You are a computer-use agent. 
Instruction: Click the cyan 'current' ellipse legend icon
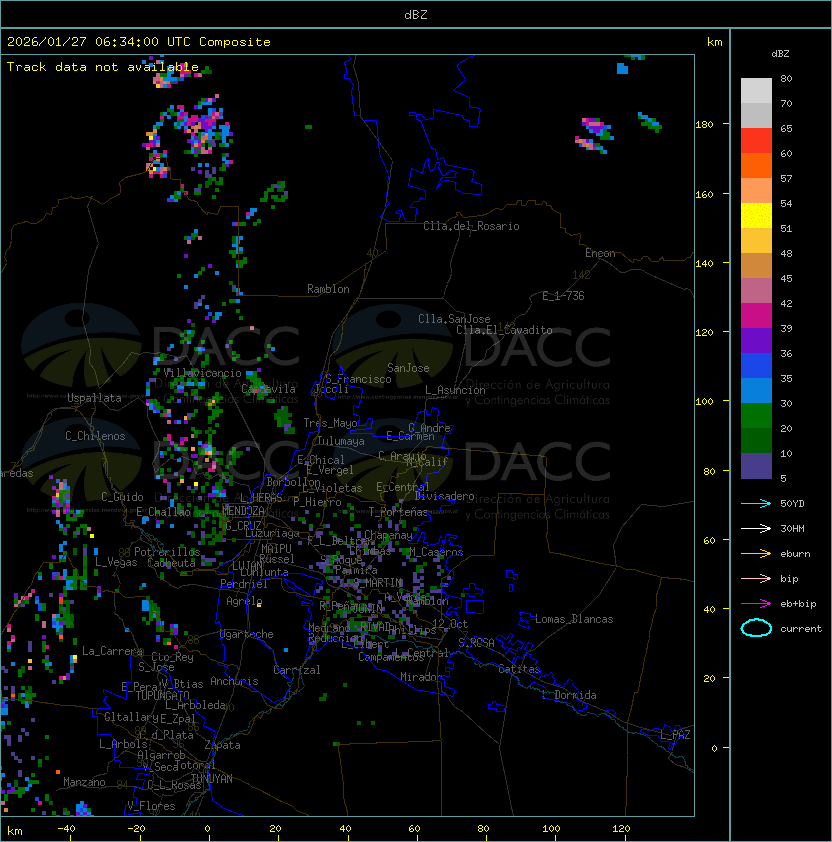coord(756,628)
